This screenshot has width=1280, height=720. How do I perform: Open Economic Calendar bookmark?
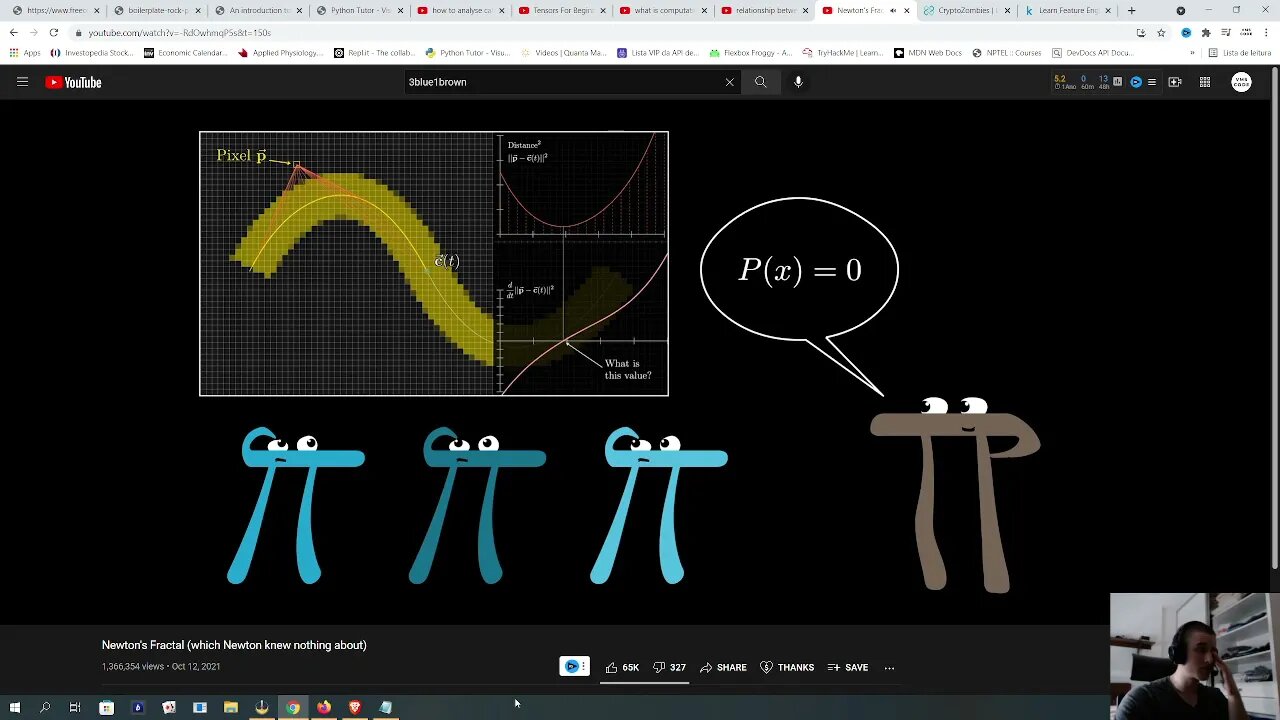click(185, 53)
